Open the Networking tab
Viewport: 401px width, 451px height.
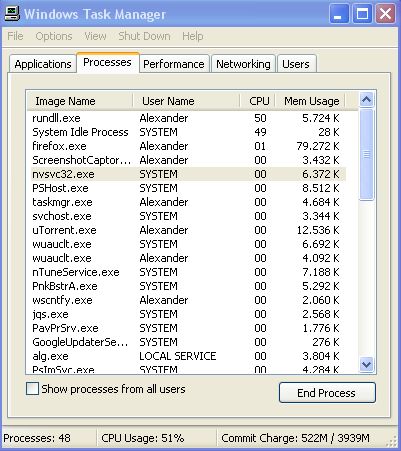click(243, 64)
